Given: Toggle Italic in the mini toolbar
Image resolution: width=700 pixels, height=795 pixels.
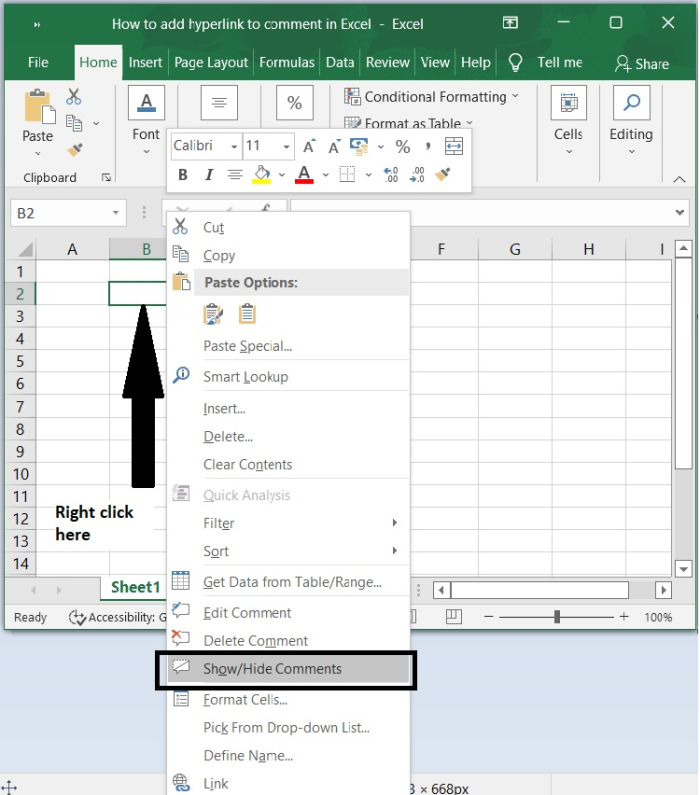Looking at the screenshot, I should point(208,175).
